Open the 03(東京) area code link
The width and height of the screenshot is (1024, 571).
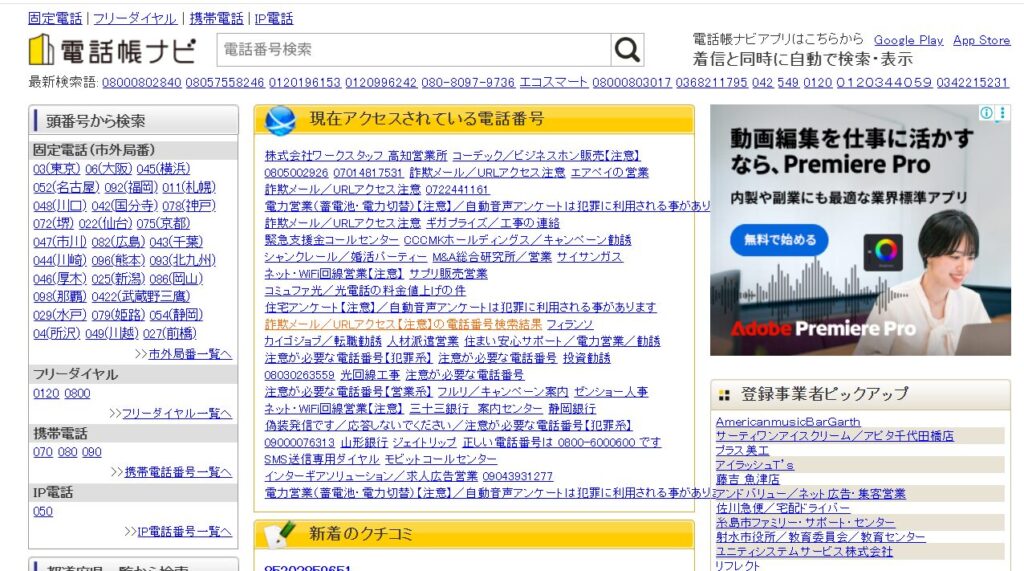(x=56, y=169)
